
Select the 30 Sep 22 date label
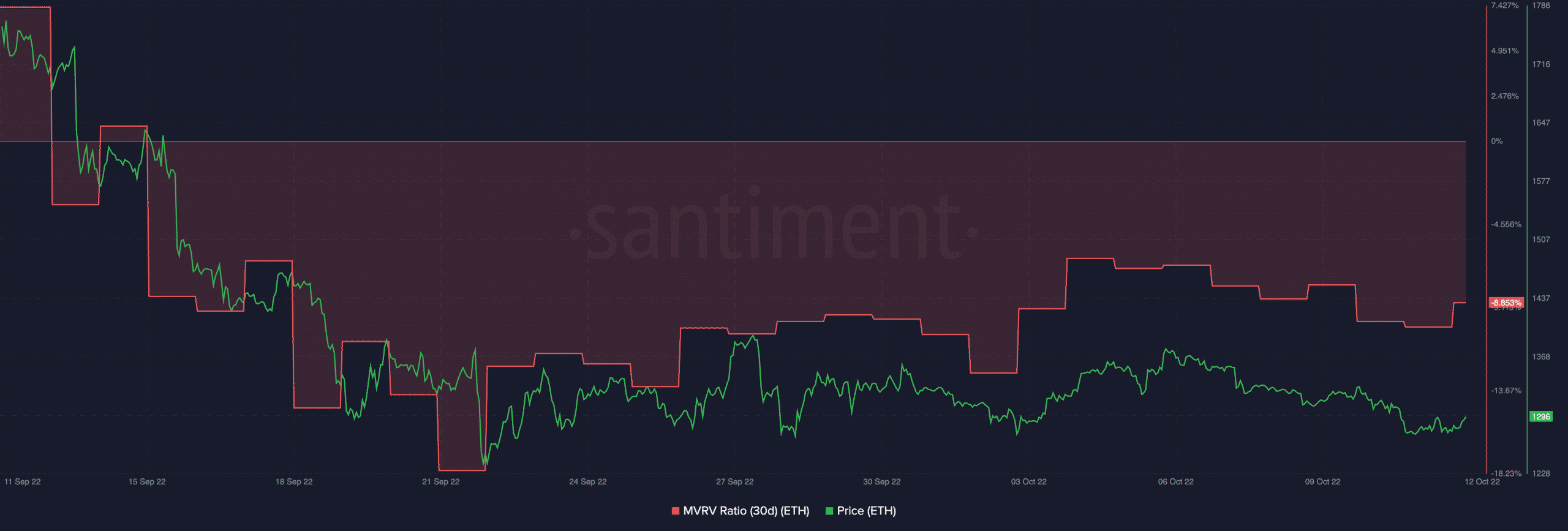tap(882, 481)
